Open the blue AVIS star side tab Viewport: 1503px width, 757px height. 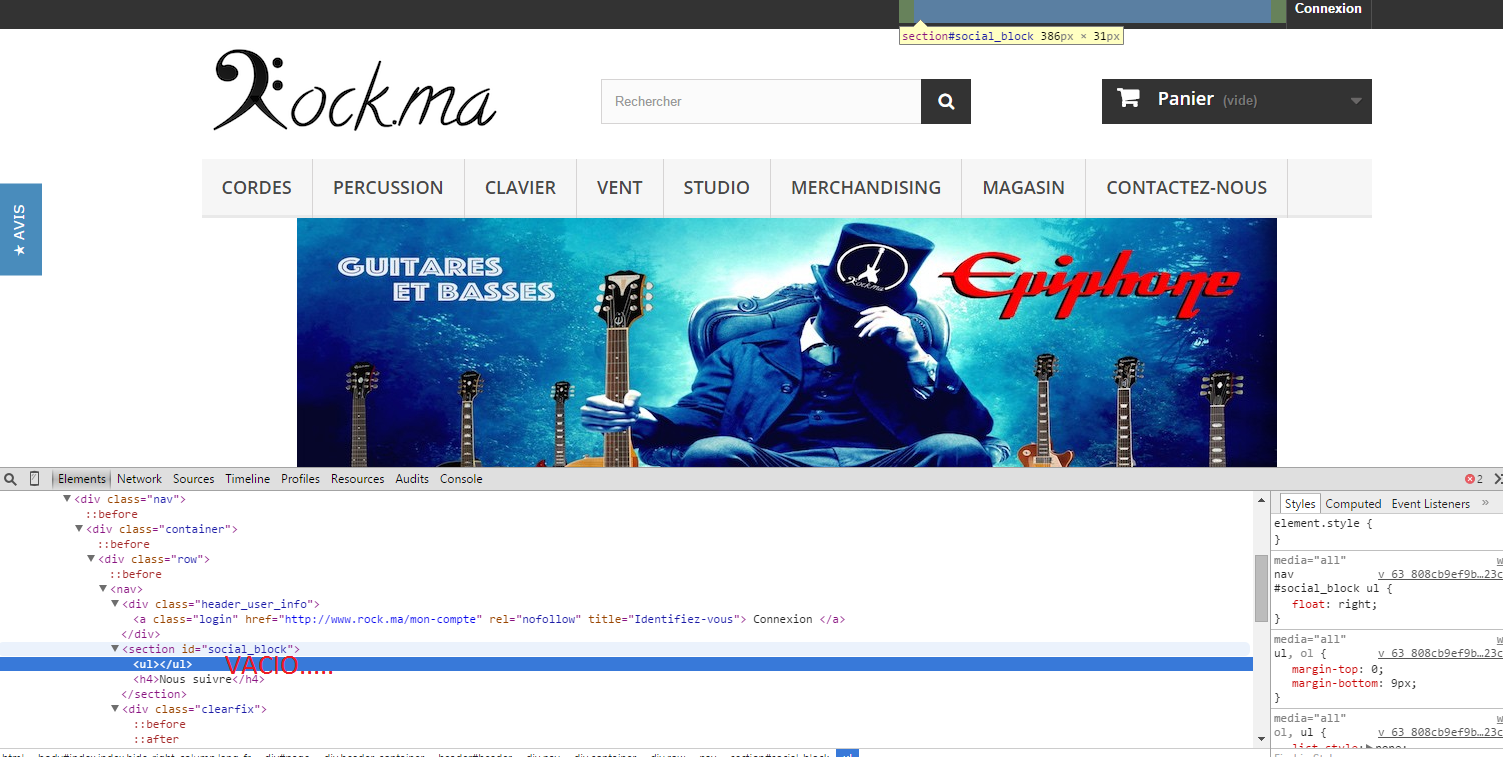21,229
